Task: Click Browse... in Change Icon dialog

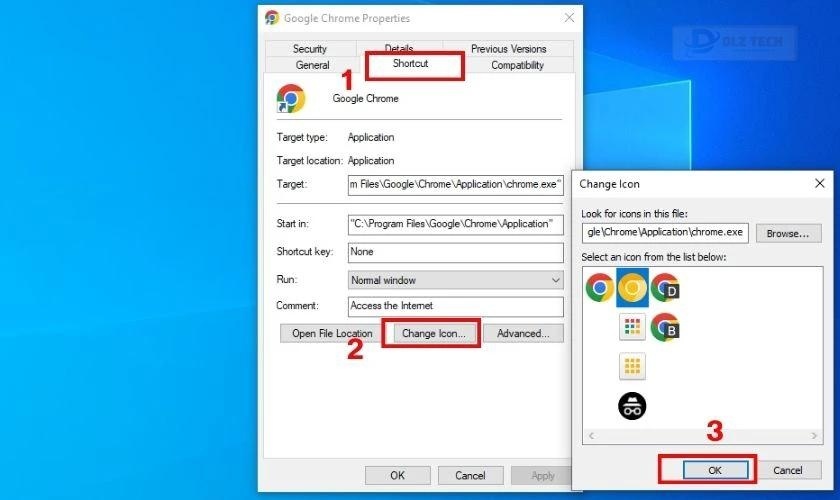Action: pyautogui.click(x=788, y=234)
